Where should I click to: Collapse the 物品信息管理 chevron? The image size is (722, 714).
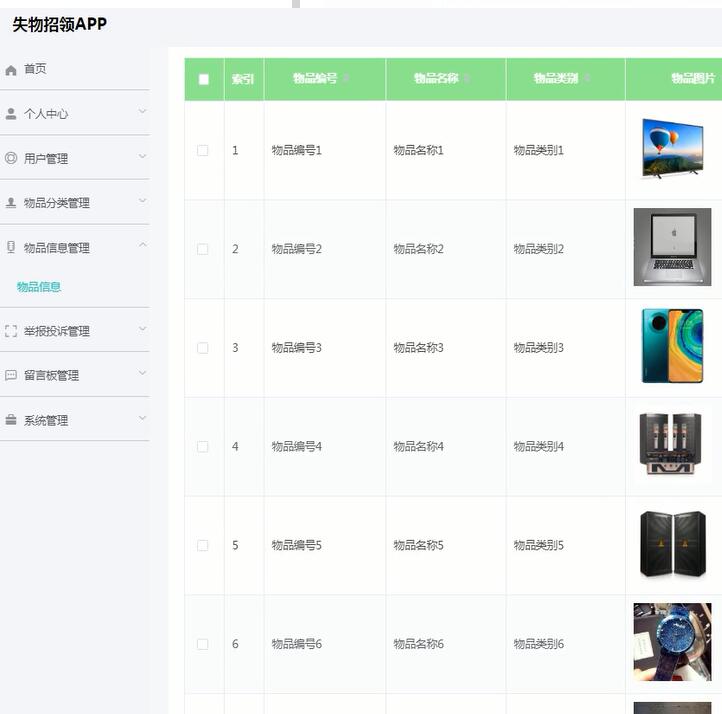(x=143, y=245)
